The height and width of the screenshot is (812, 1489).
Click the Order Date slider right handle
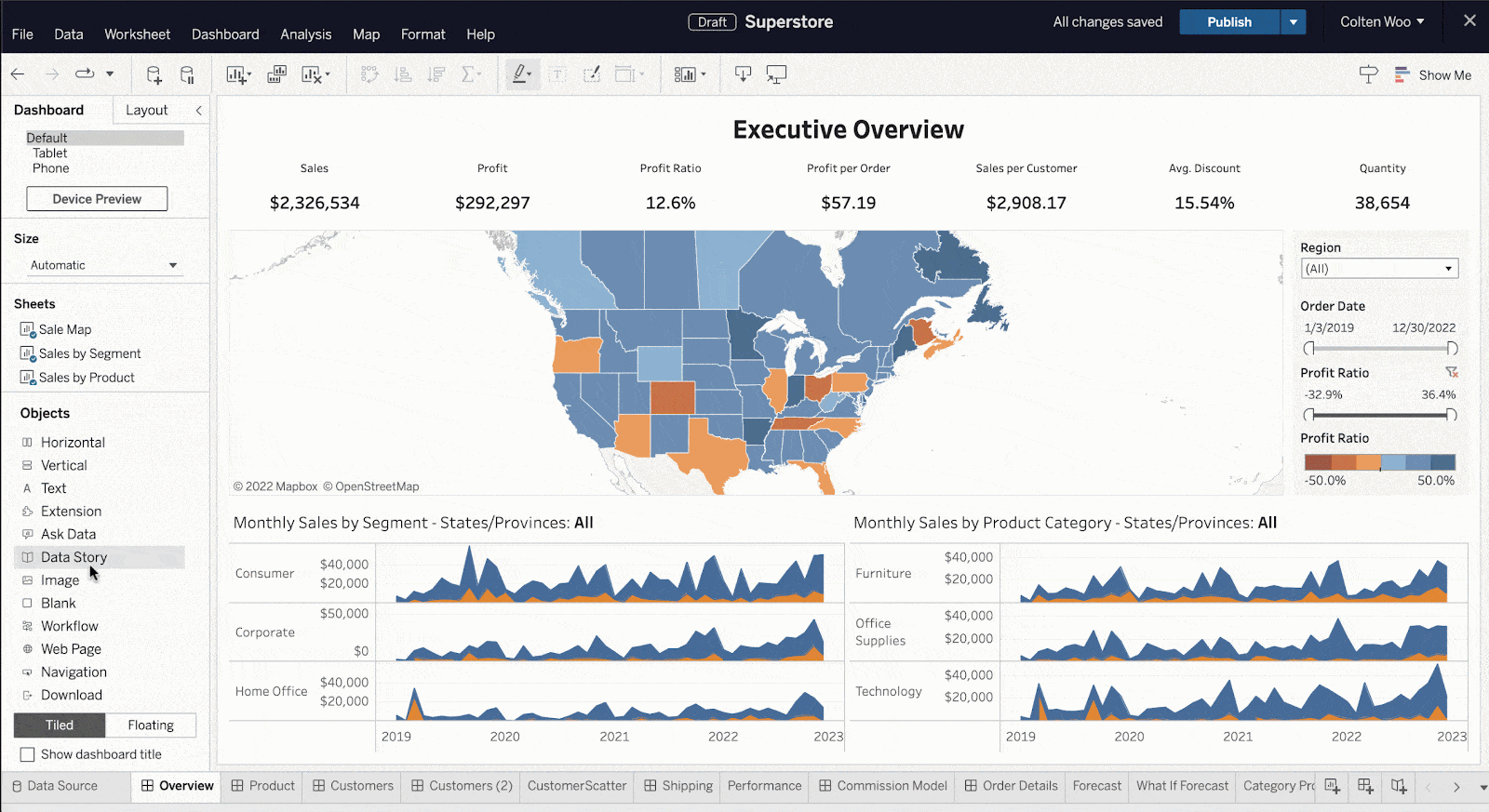1452,348
